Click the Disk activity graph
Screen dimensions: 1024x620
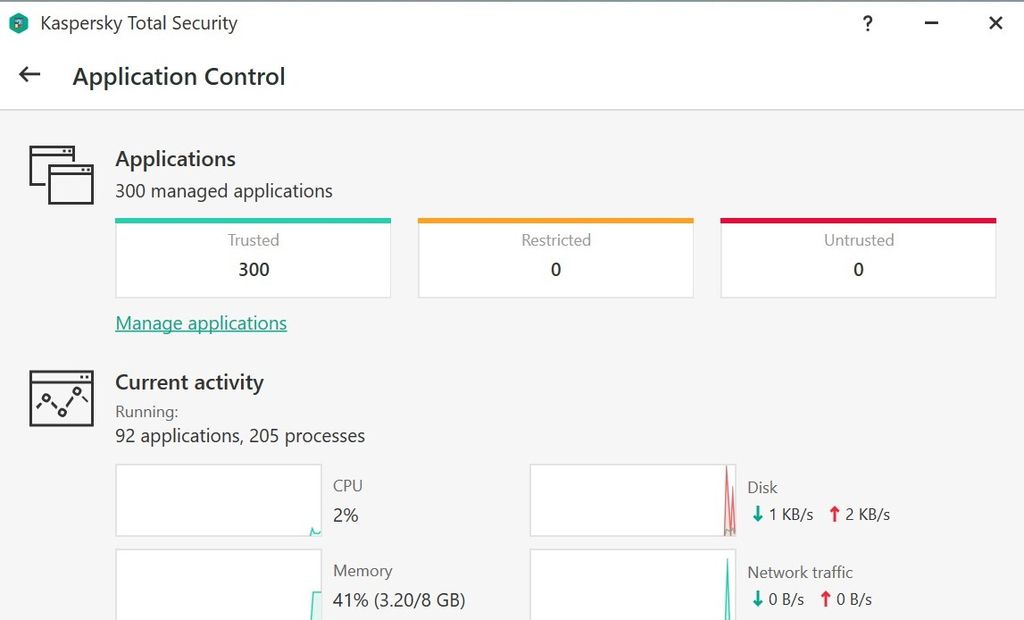631,500
